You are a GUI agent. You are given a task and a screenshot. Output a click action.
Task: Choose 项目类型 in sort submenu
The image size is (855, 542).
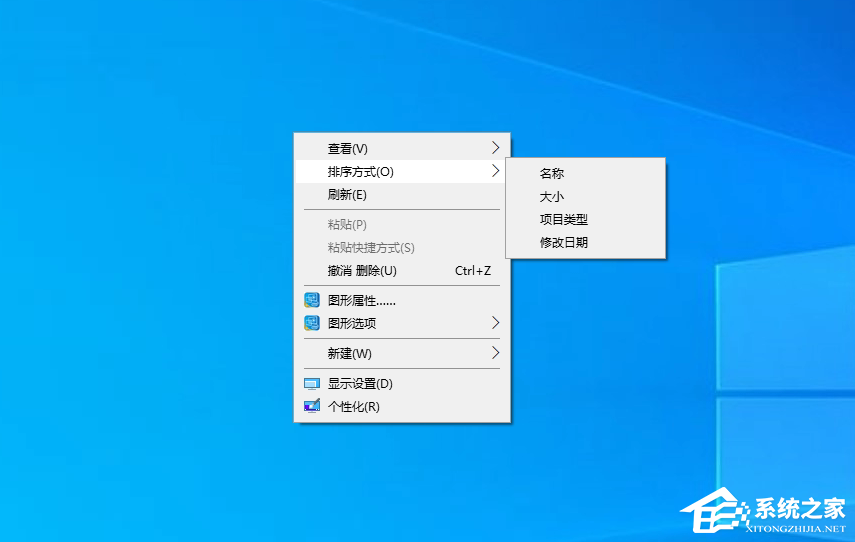click(564, 219)
